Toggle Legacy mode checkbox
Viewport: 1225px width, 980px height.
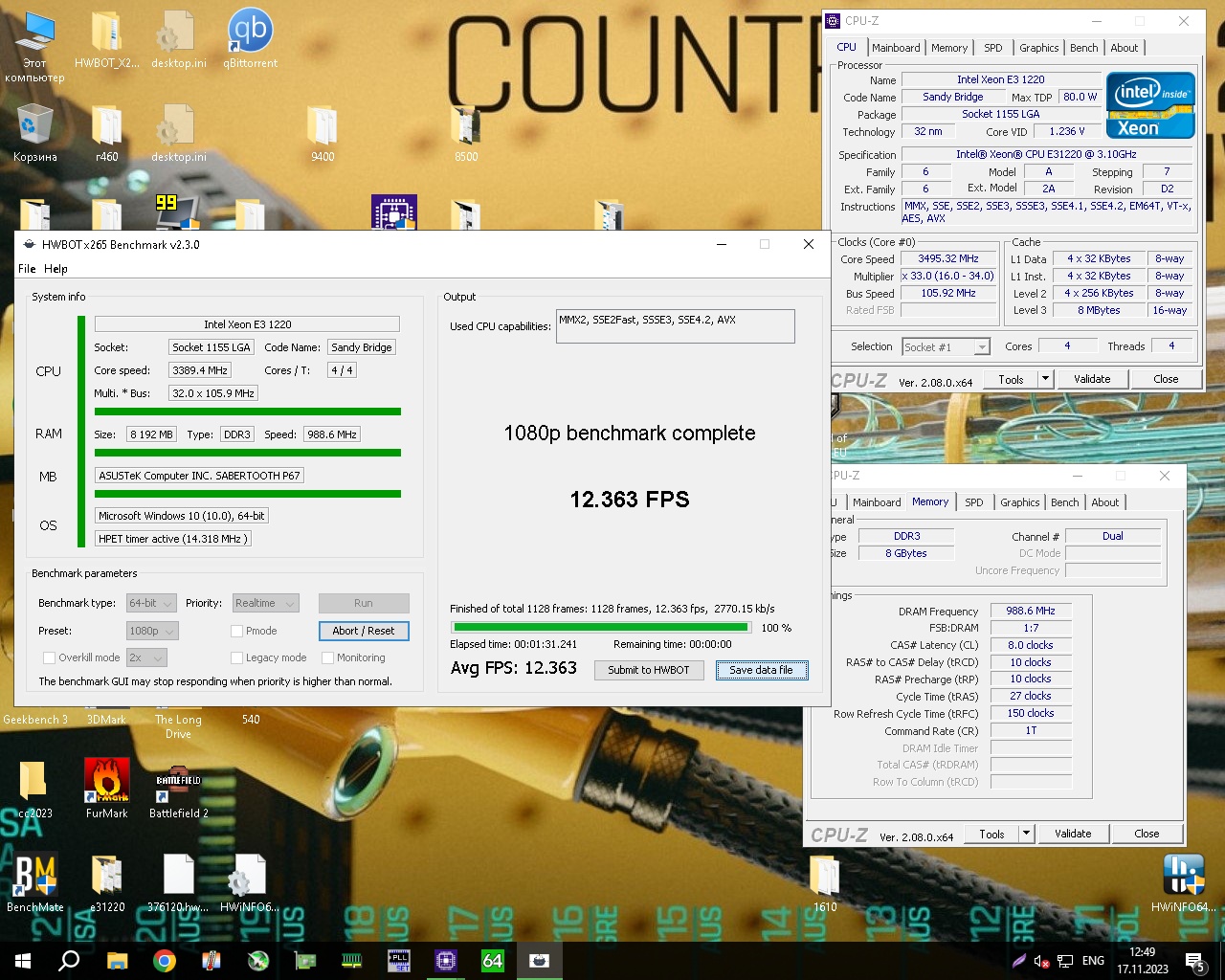(236, 657)
